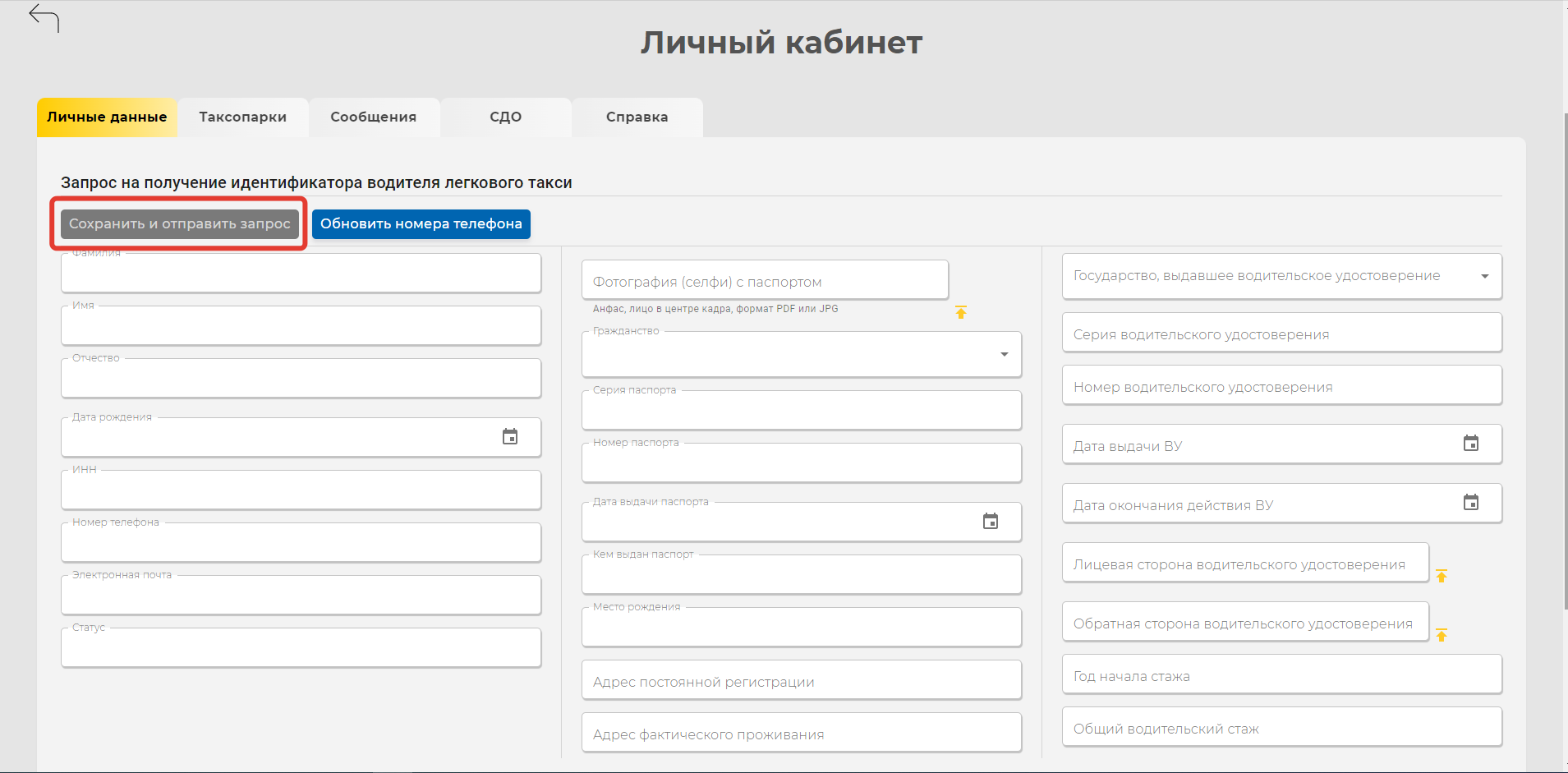The width and height of the screenshot is (1568, 773).
Task: Focus the Кем выдан паспорт field
Action: click(802, 574)
